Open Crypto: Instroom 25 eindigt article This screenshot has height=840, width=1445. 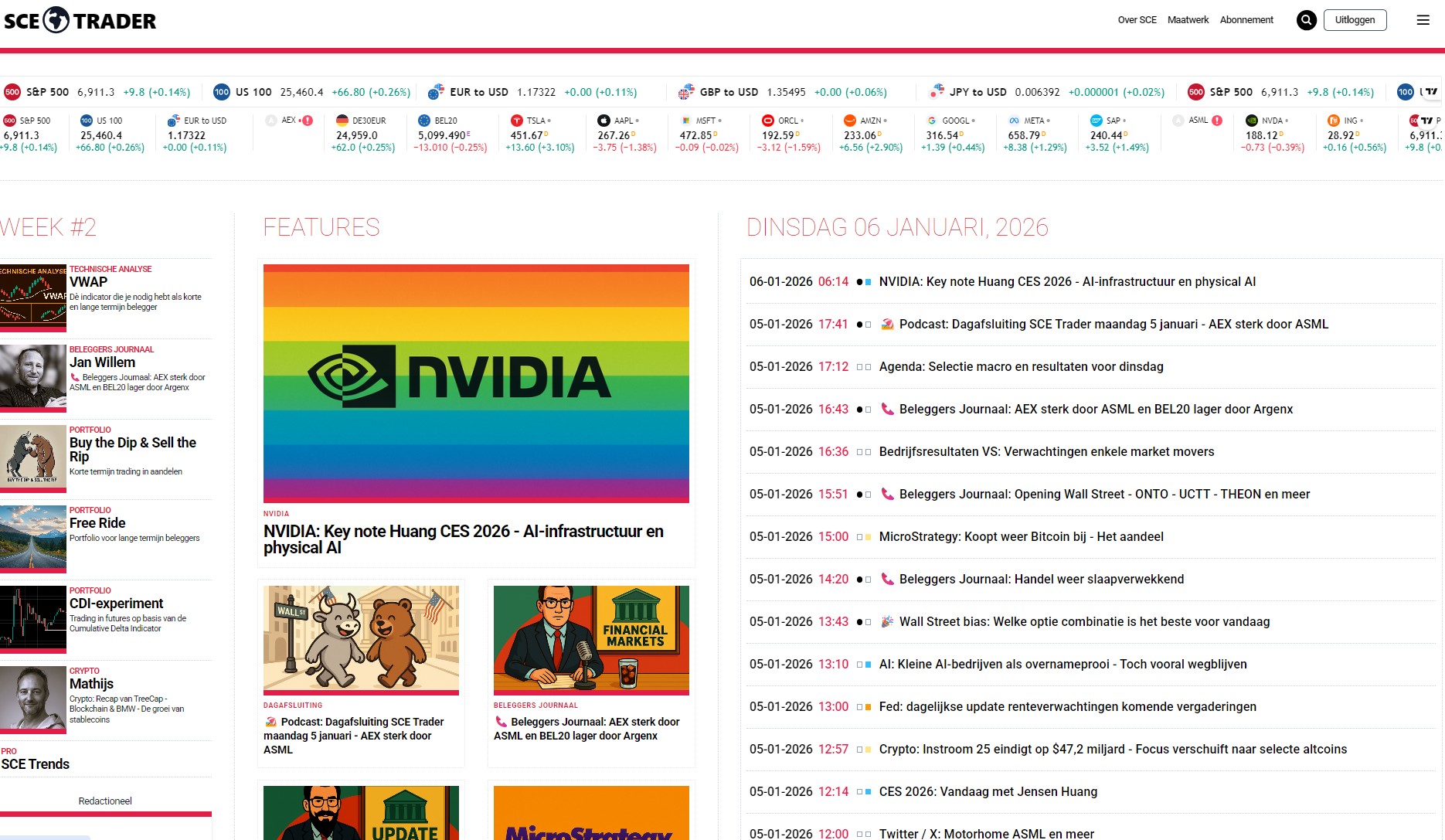(x=1113, y=749)
